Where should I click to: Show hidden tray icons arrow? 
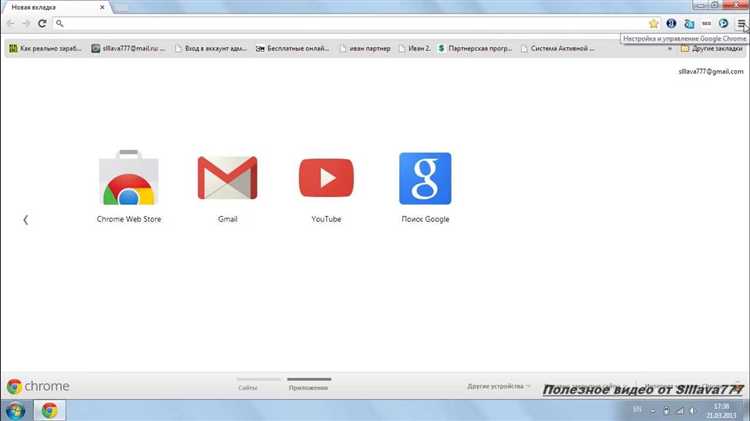[652, 411]
